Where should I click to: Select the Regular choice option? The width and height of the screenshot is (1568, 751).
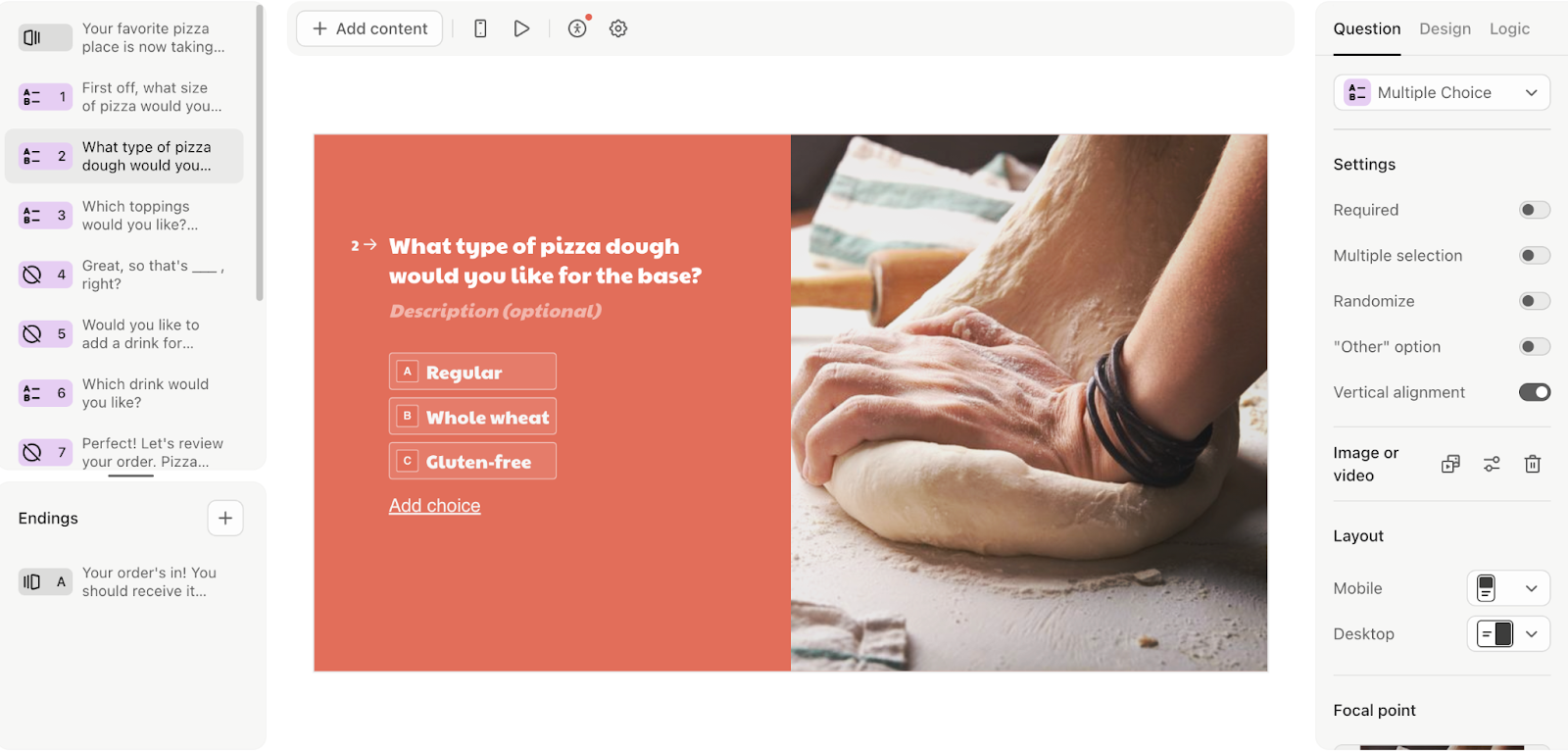472,372
